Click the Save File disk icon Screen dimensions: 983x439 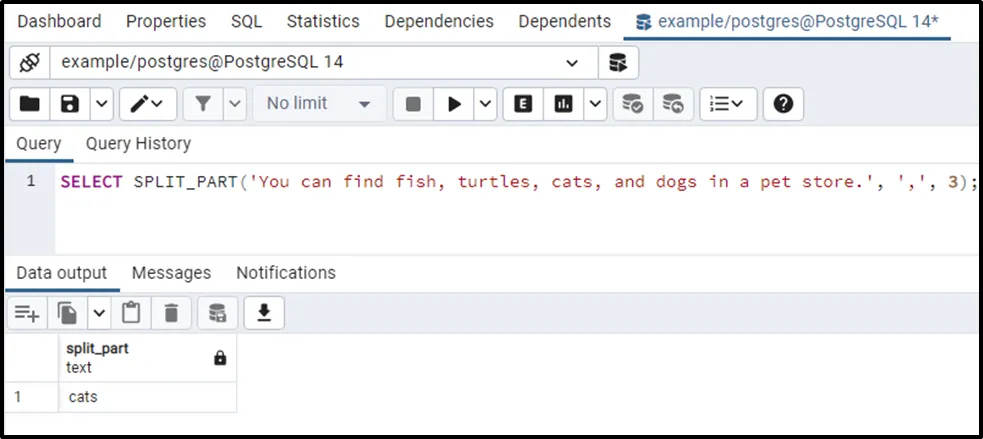click(x=70, y=103)
